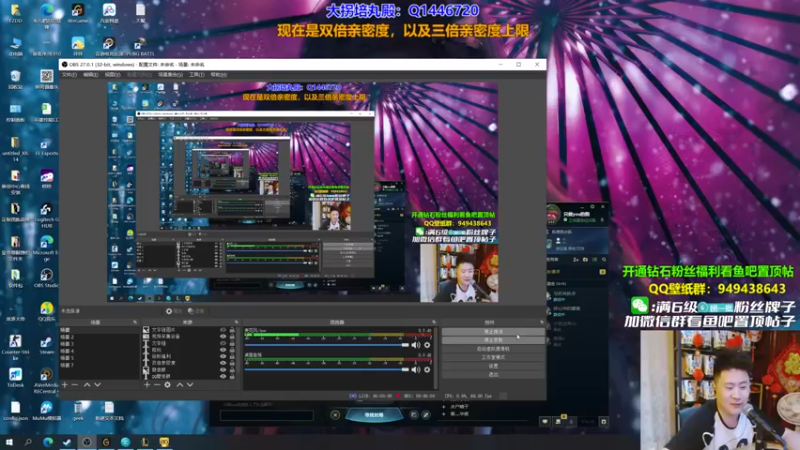Open OBS 设置 settings button
The image size is (800, 450).
[493, 366]
